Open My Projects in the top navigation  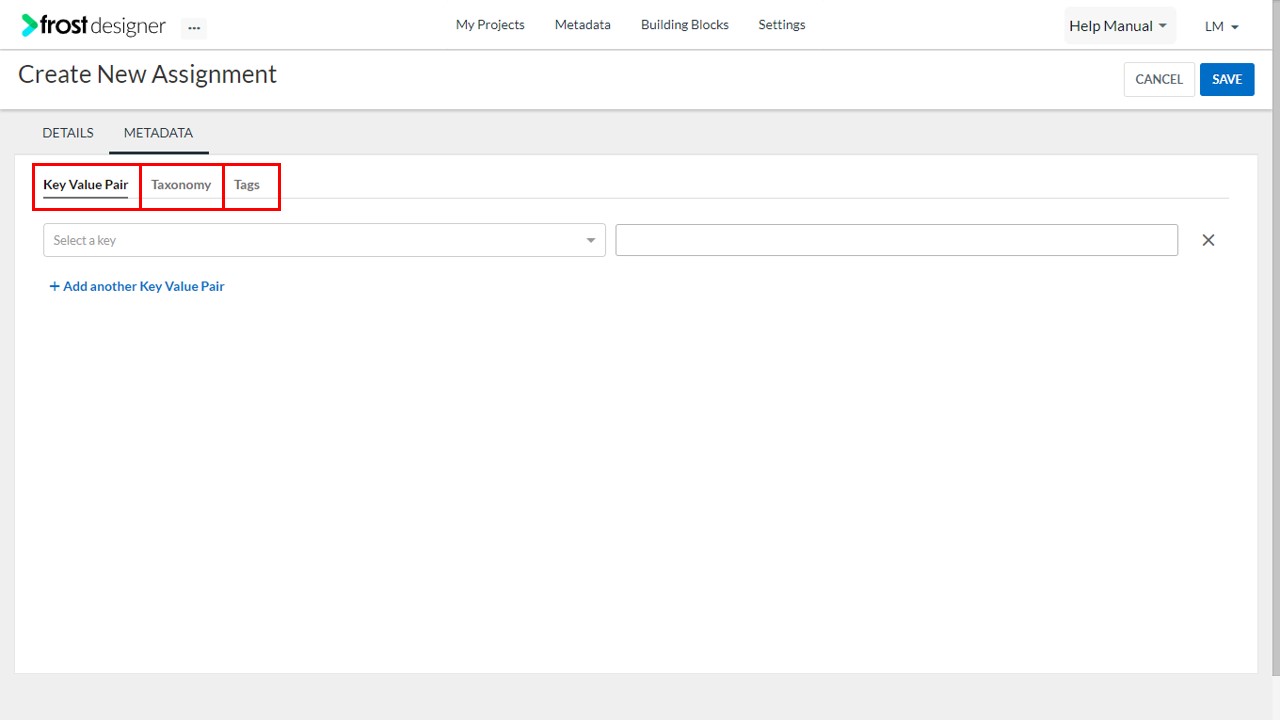(x=490, y=25)
